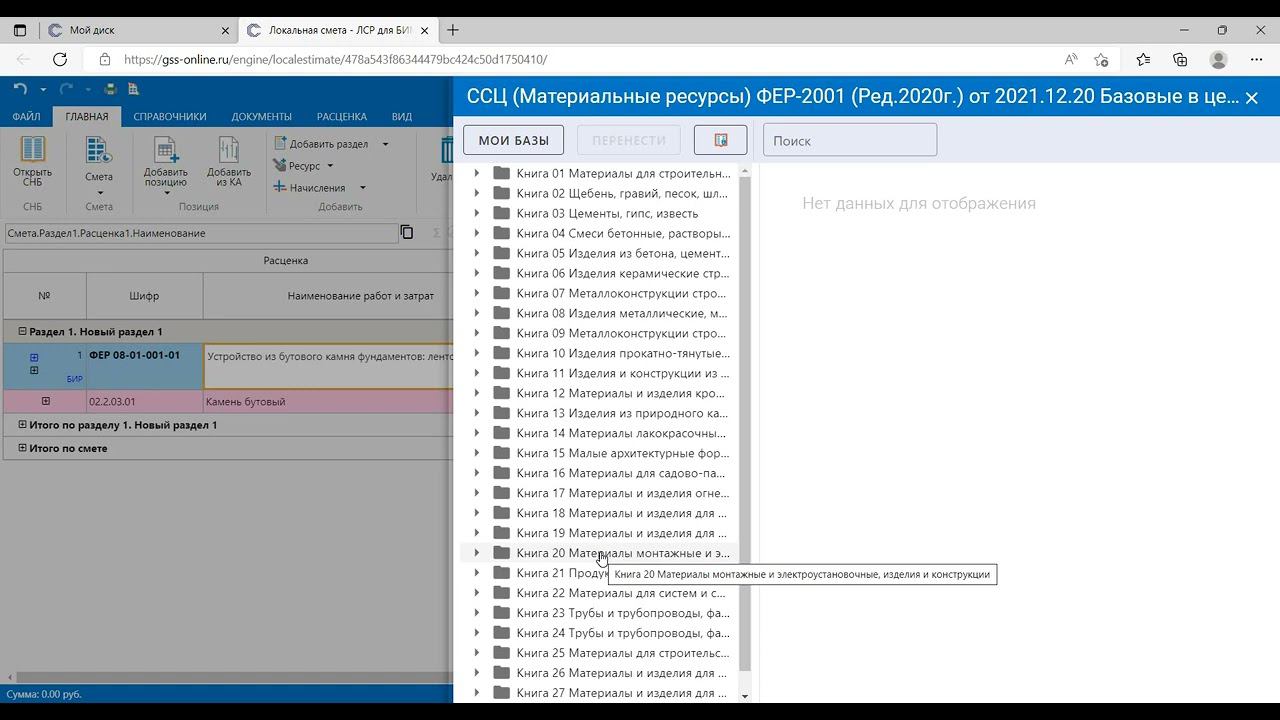Viewport: 1280px width, 720px height.
Task: Add page to favorites with the star icon
Action: pos(1101,59)
